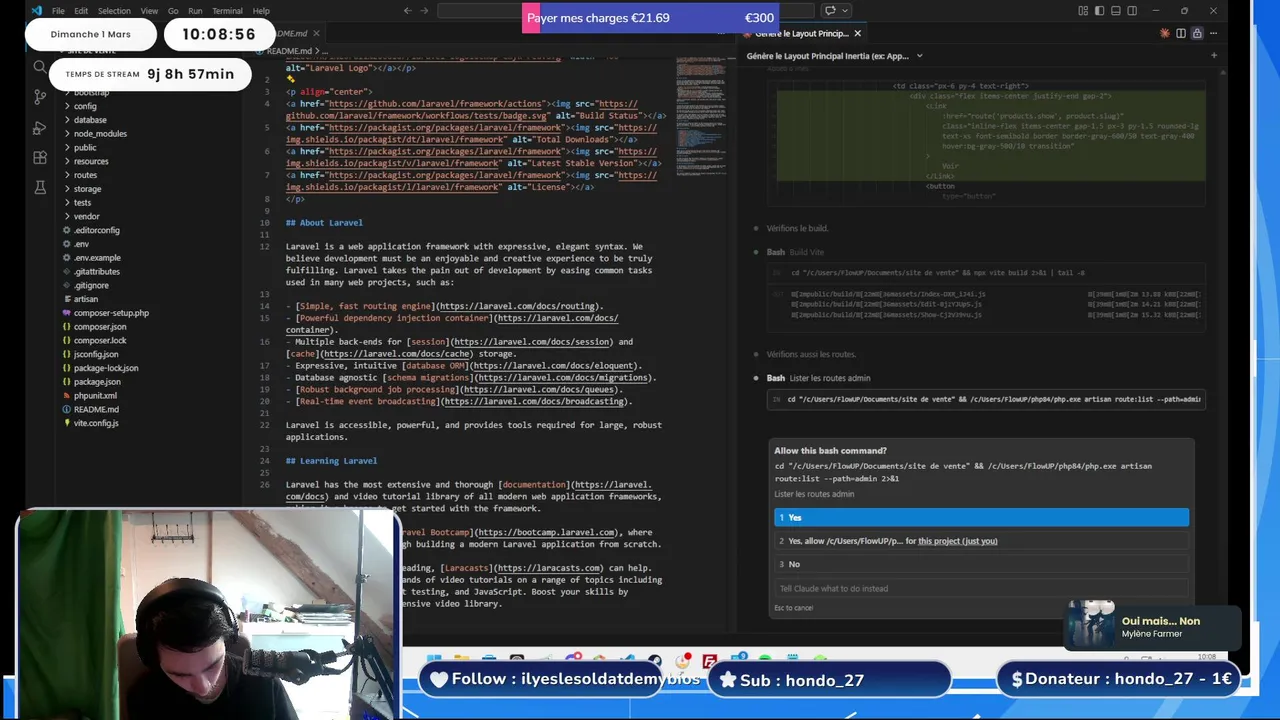Open the editor More Actions ellipsis
1280x720 pixels.
tap(1213, 33)
